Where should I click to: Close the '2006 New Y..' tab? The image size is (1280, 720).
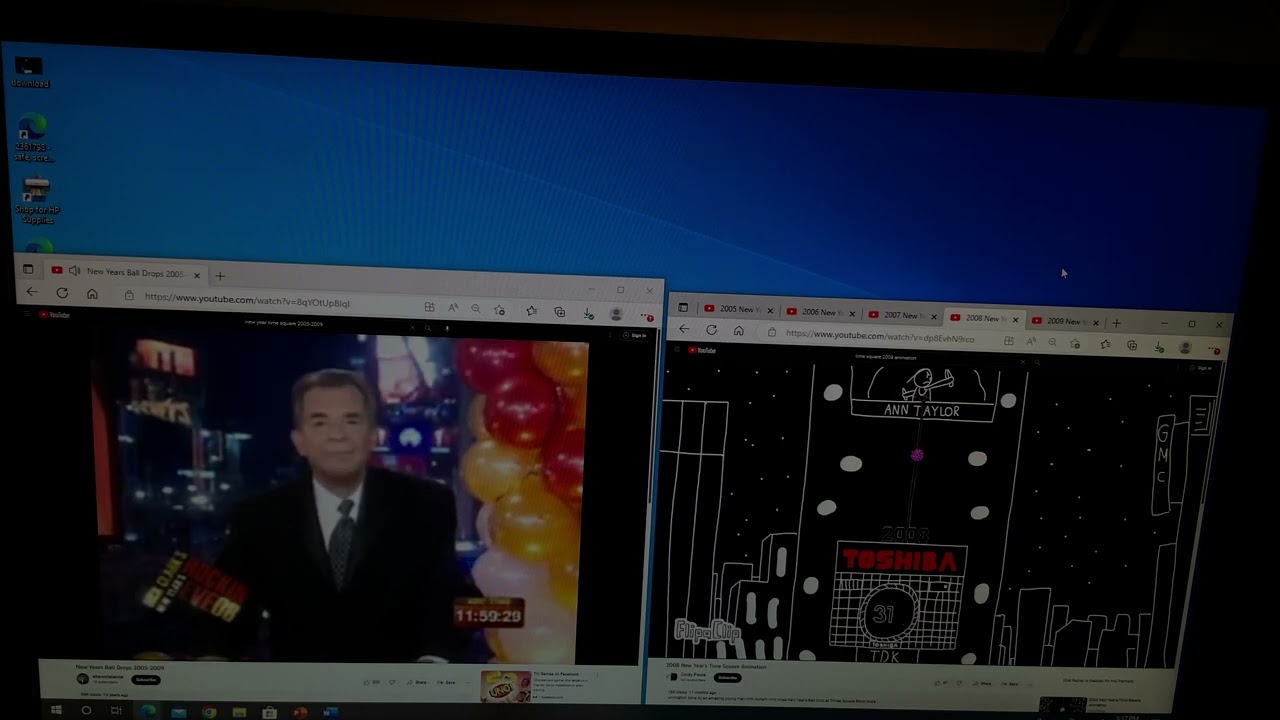[x=852, y=315]
